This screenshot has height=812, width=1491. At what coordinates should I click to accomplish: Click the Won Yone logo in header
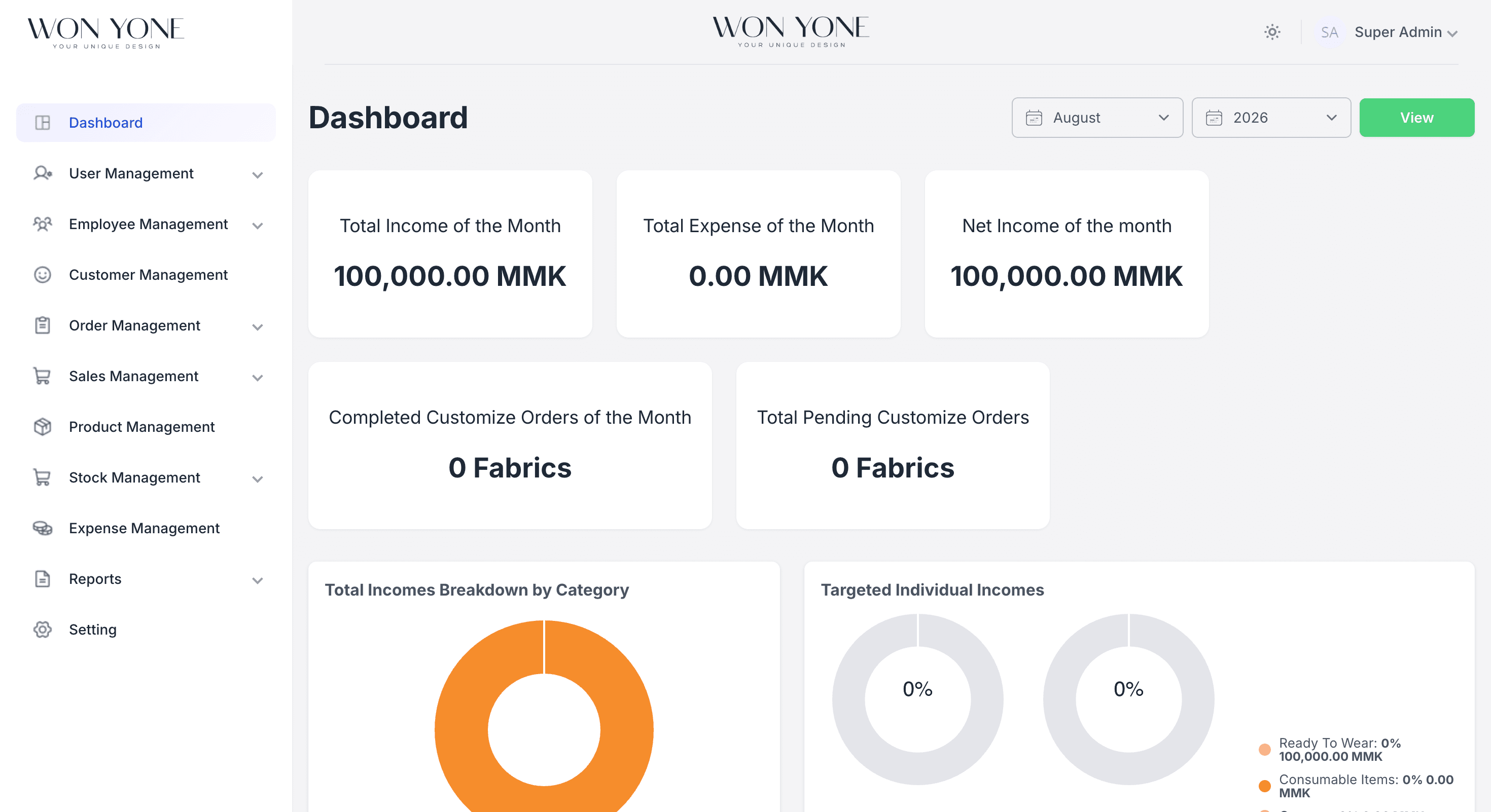tap(791, 31)
